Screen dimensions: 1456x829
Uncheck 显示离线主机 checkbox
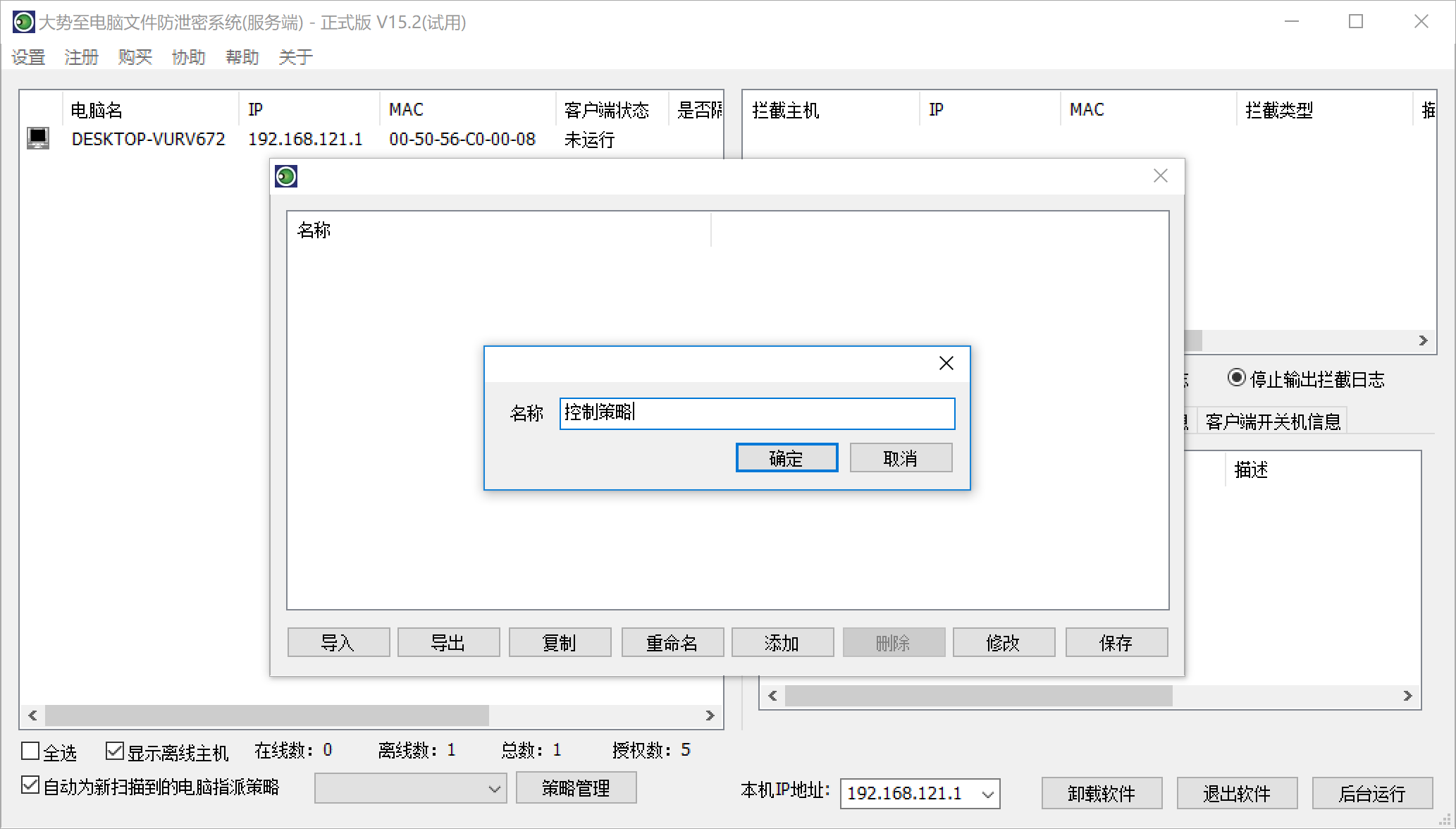click(114, 751)
